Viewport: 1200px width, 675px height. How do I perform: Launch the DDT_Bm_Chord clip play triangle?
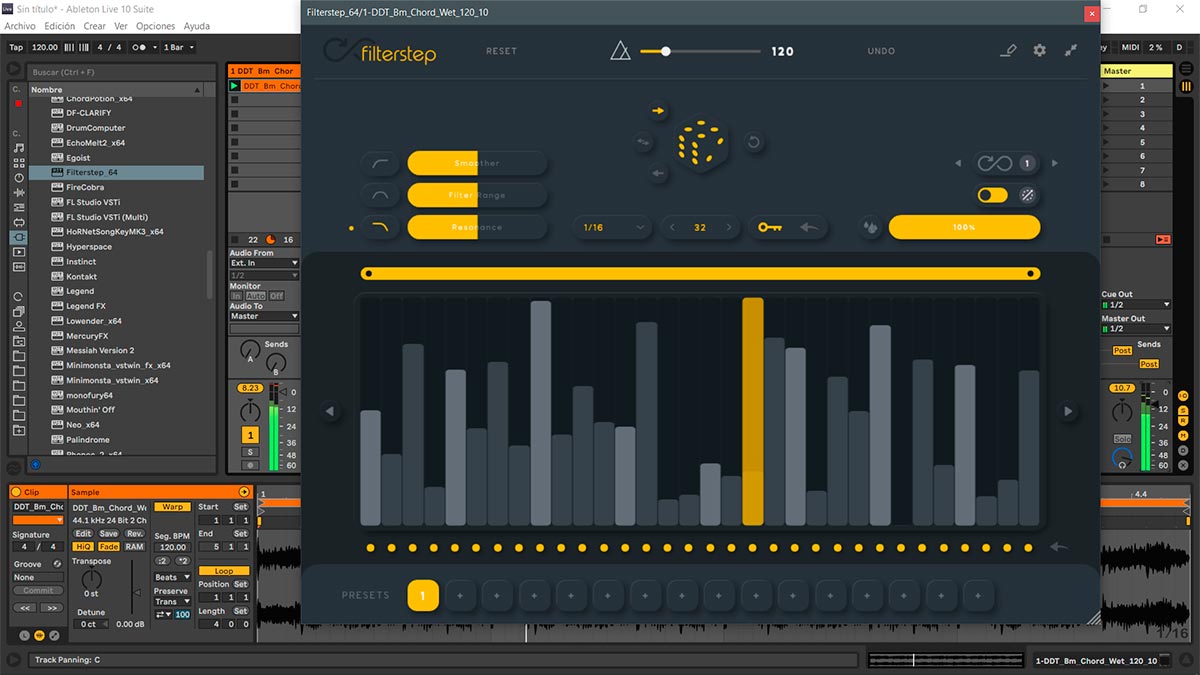pyautogui.click(x=235, y=86)
